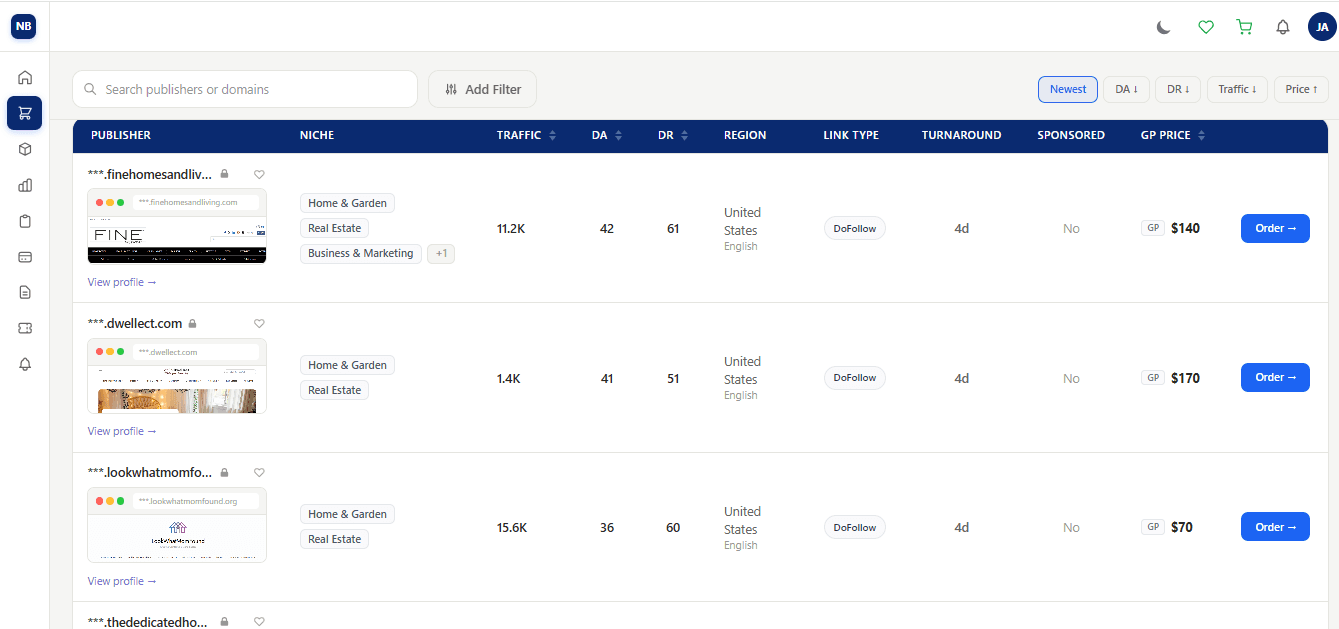This screenshot has width=1339, height=629.
Task: Open the active marketplace cart sidebar icon
Action: (25, 113)
